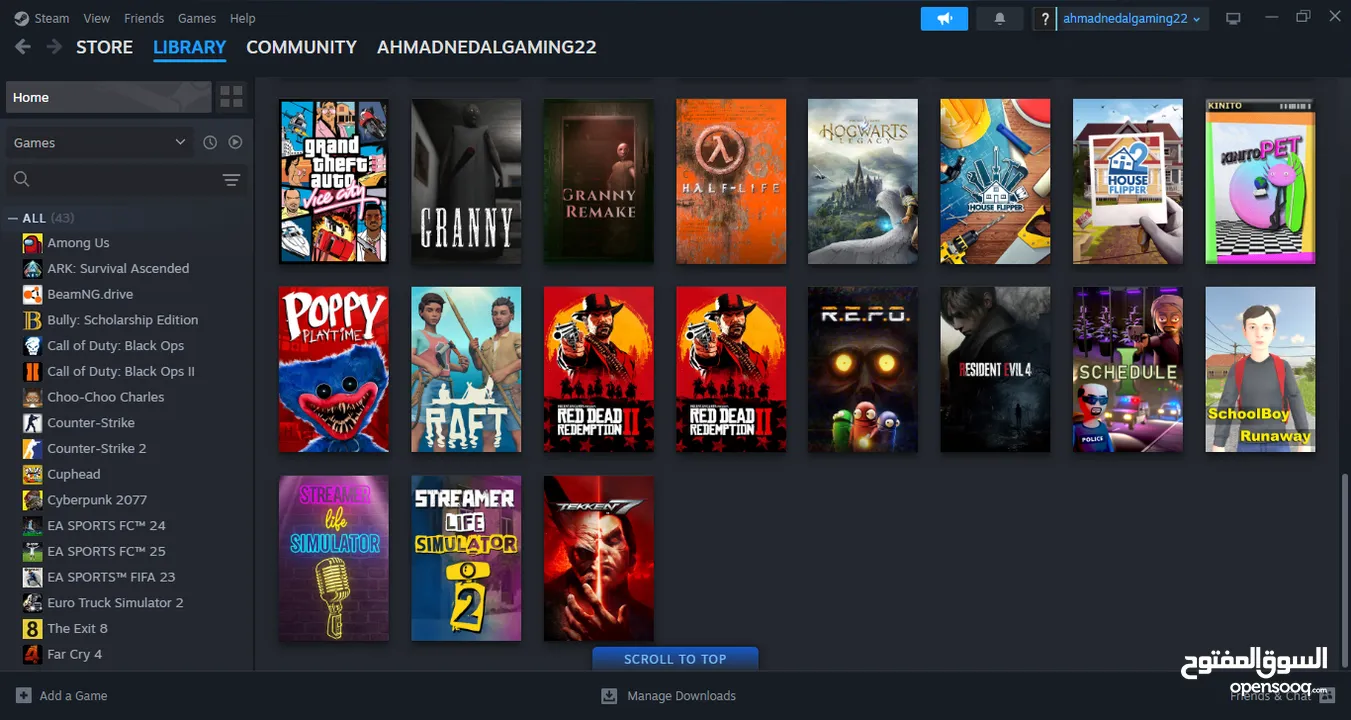
Task: Click the The Exit 8 icon
Action: (x=32, y=628)
